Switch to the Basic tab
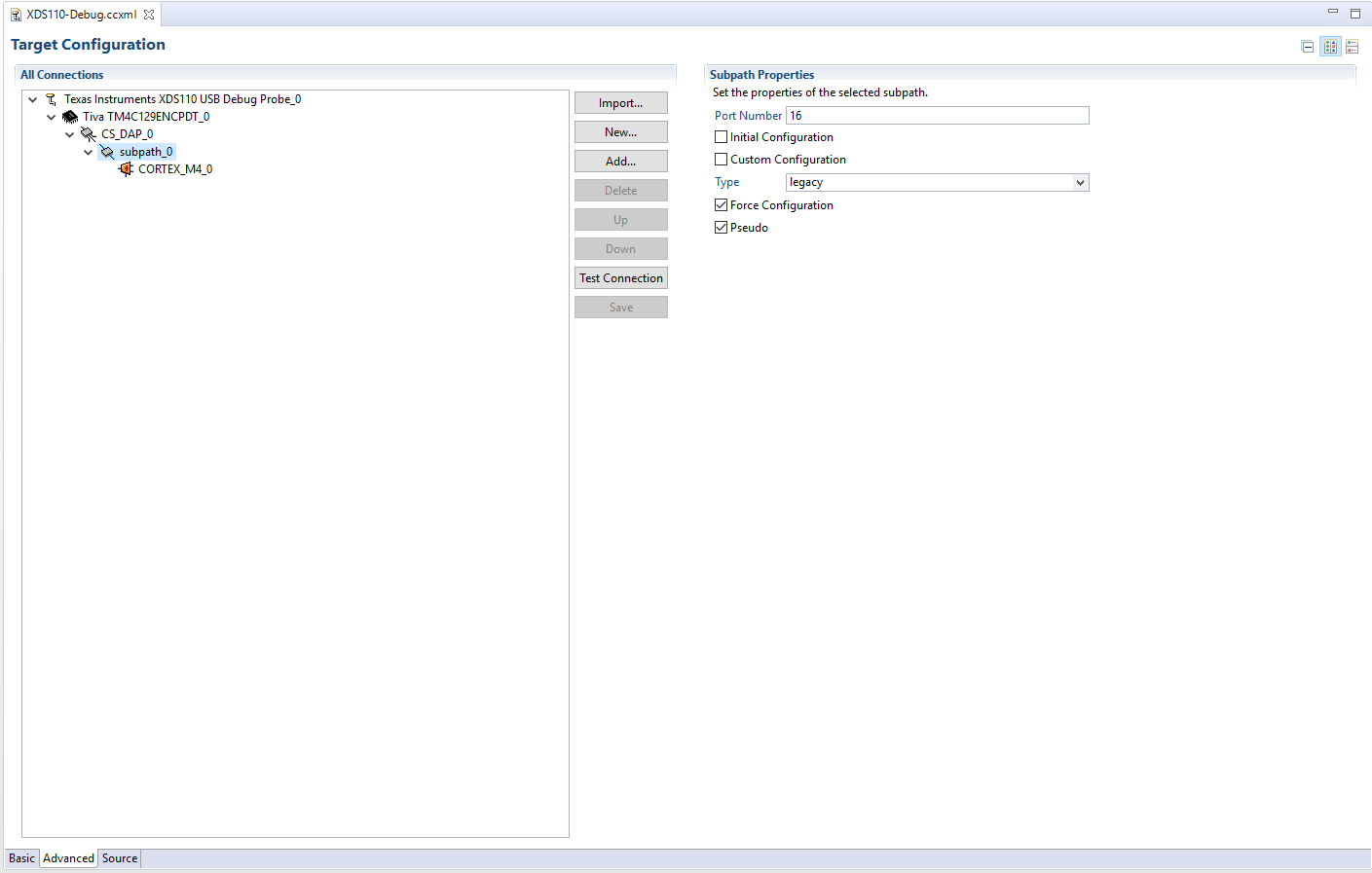 tap(21, 858)
